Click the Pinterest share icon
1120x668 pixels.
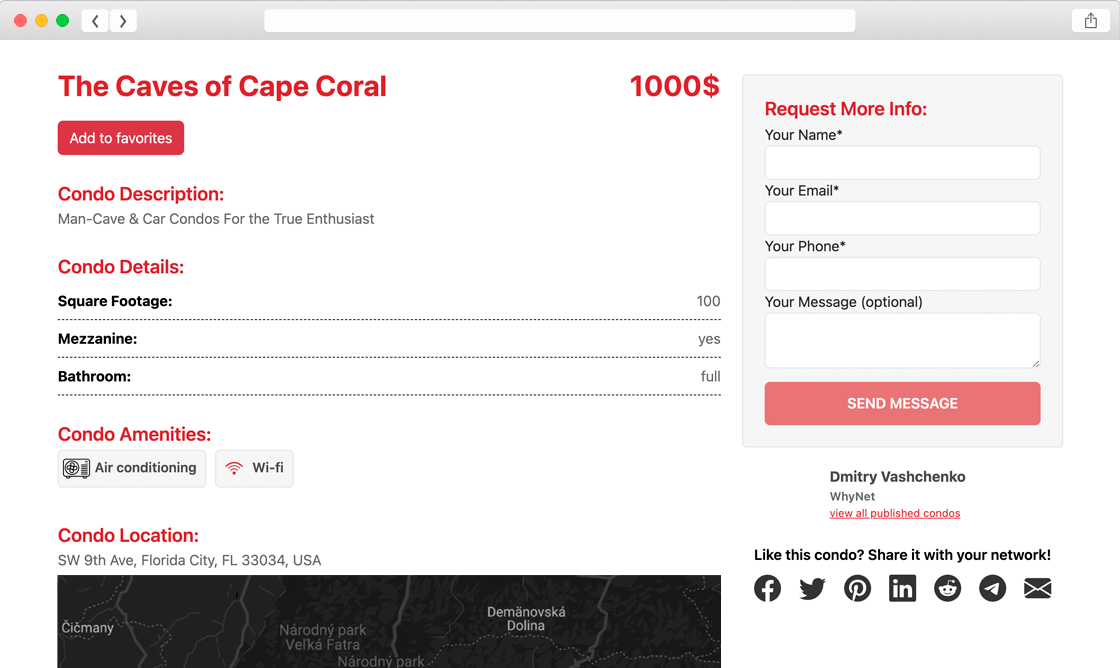(x=857, y=588)
